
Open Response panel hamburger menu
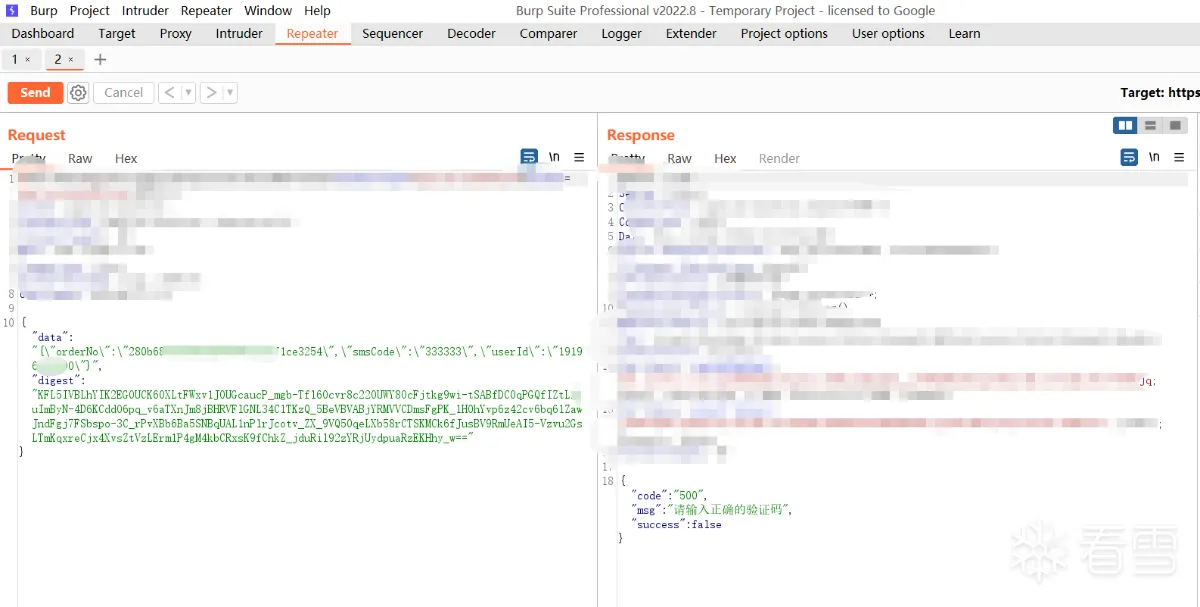1179,157
